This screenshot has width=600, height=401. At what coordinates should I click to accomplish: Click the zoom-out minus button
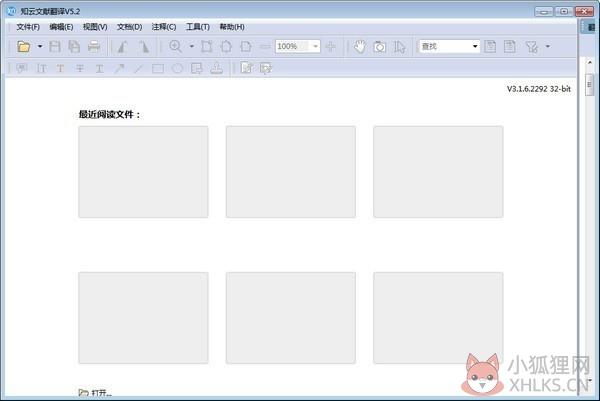265,47
